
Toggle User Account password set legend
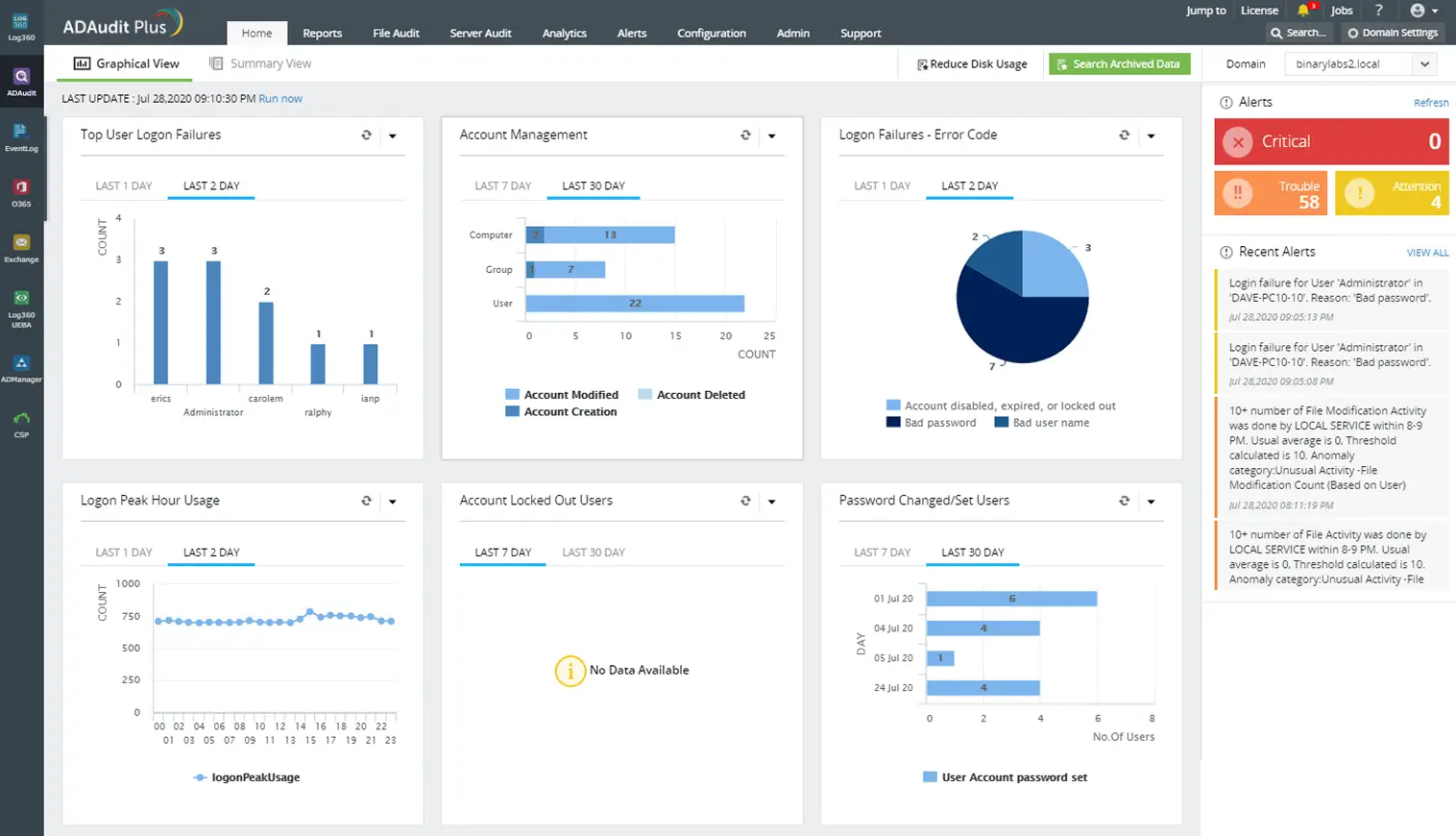pos(1006,777)
